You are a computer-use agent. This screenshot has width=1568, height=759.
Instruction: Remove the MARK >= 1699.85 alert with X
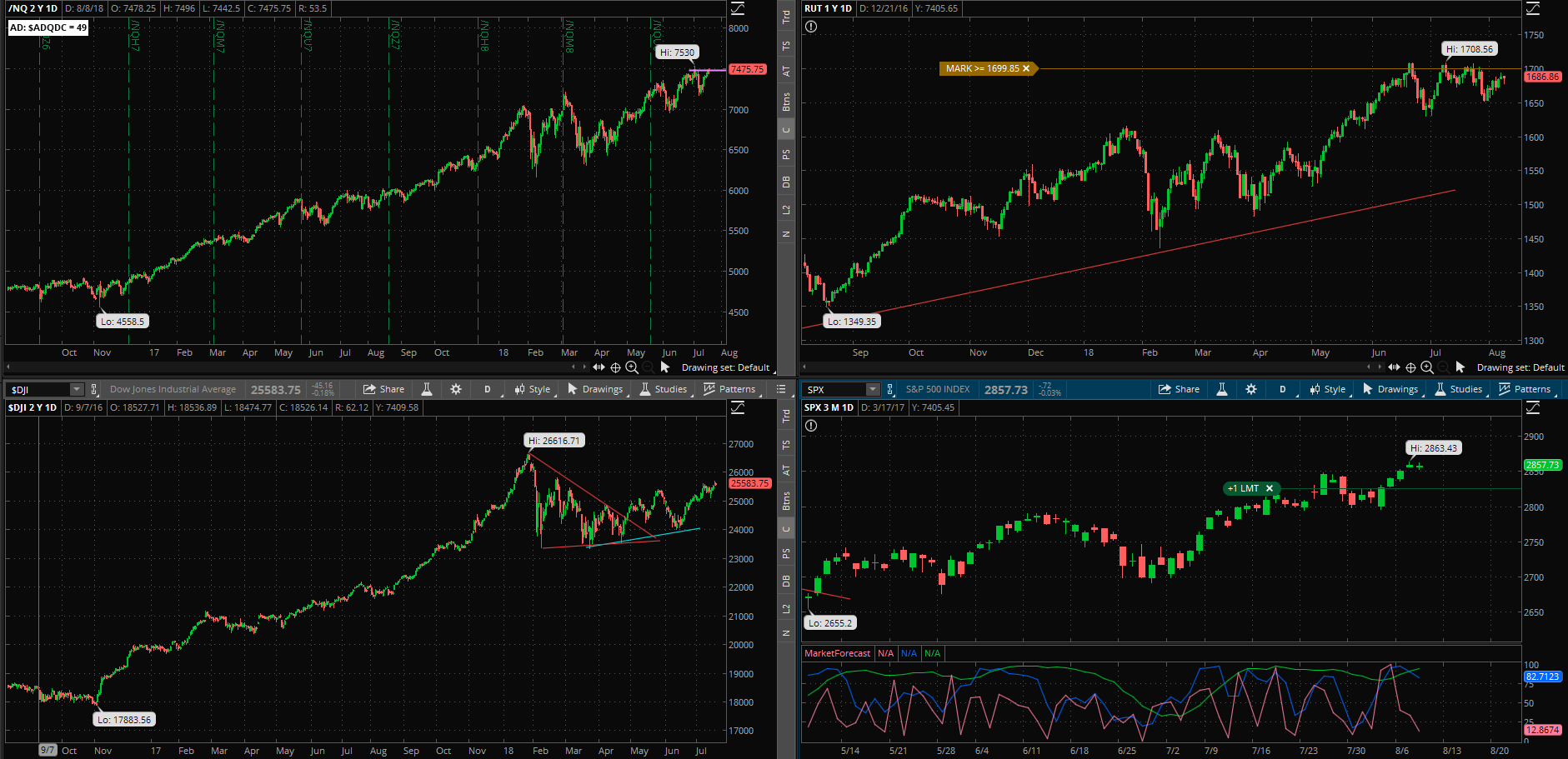point(1026,68)
